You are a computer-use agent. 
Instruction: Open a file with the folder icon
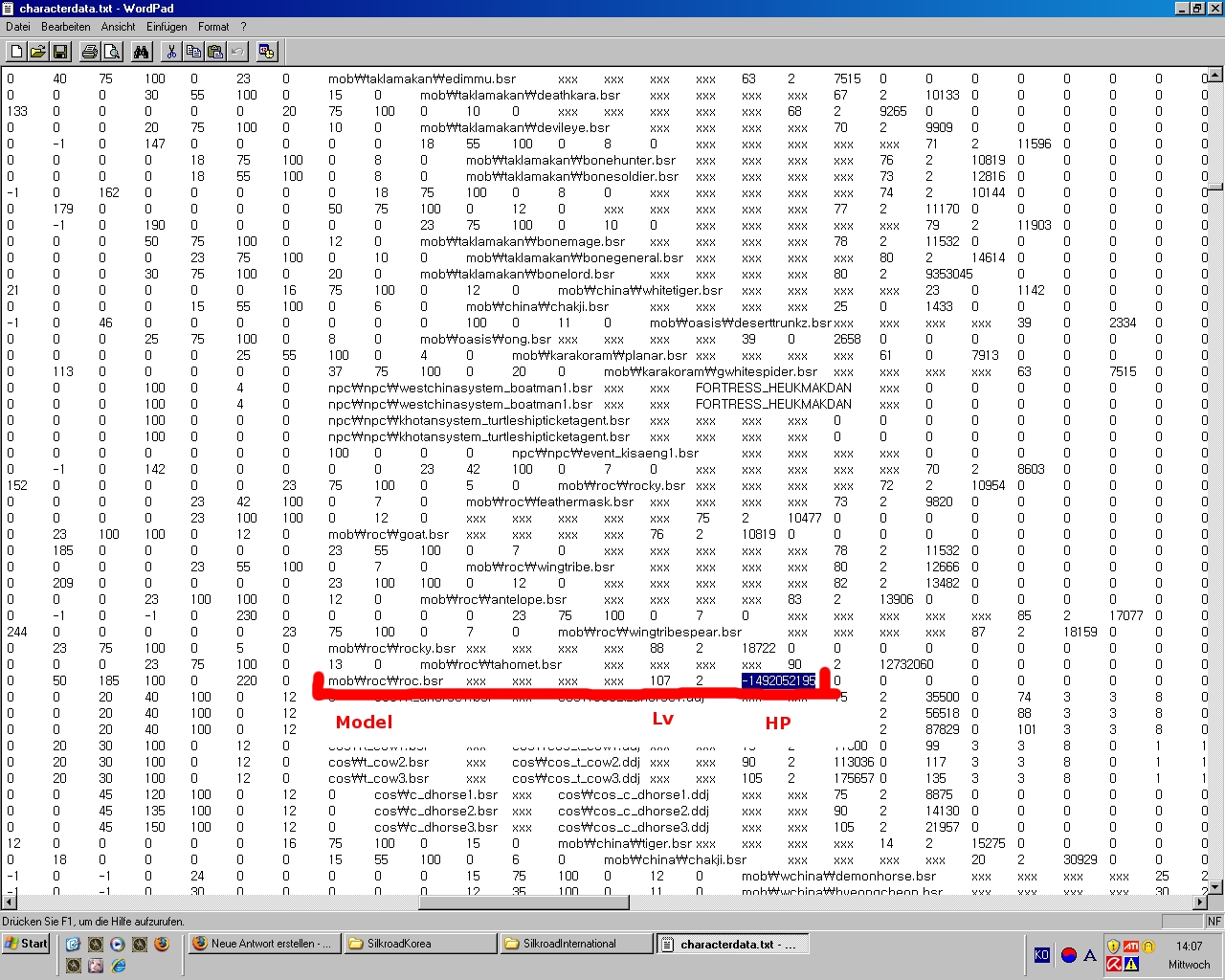[x=38, y=52]
